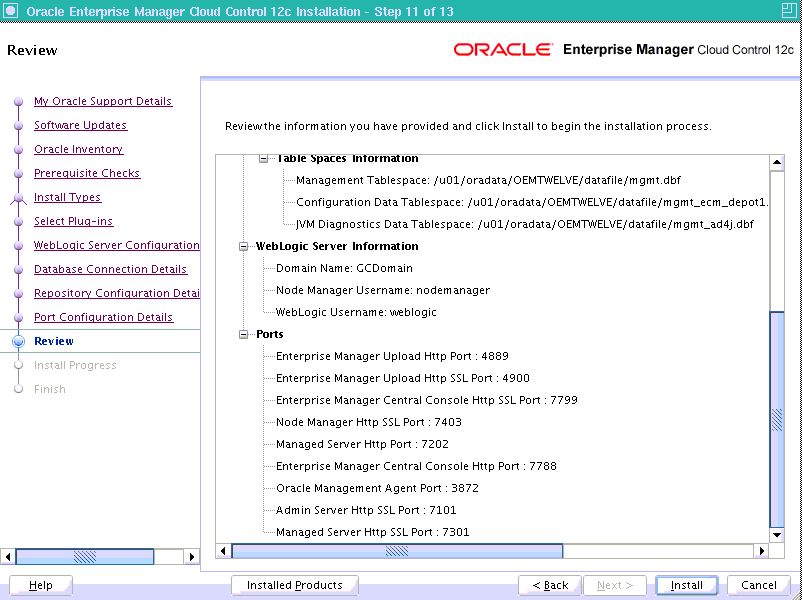Click the Review step indicator icon
Viewport: 802px width, 600px height.
pos(17,341)
